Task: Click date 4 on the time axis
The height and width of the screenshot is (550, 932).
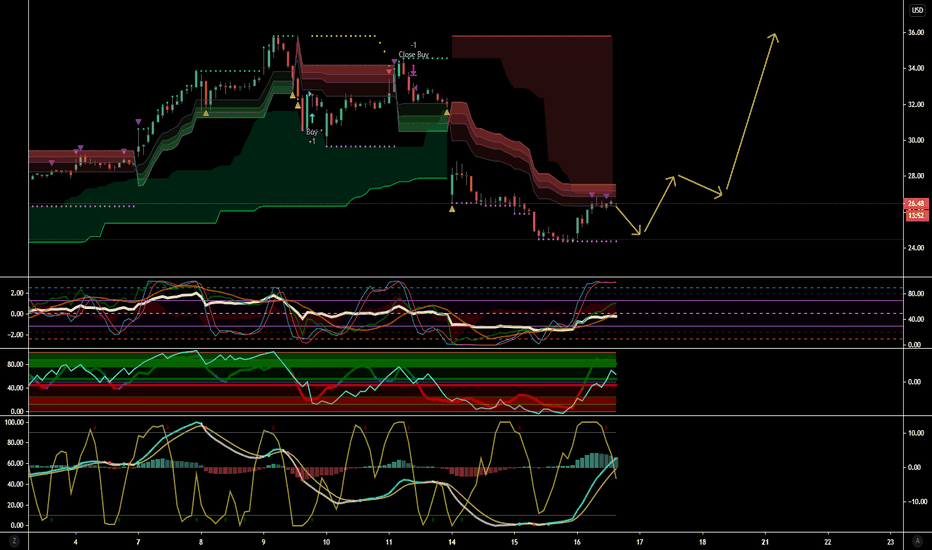Action: (75, 542)
